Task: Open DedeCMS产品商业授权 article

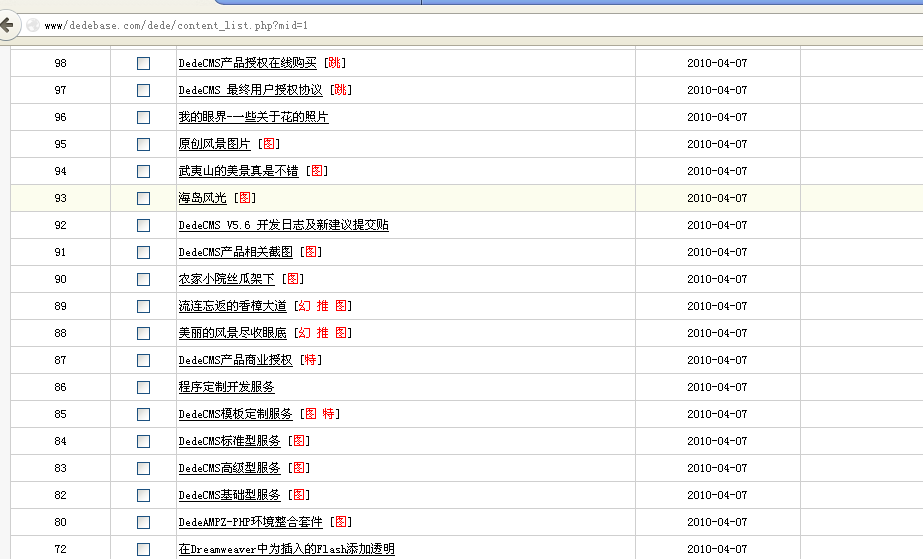Action: [235, 360]
